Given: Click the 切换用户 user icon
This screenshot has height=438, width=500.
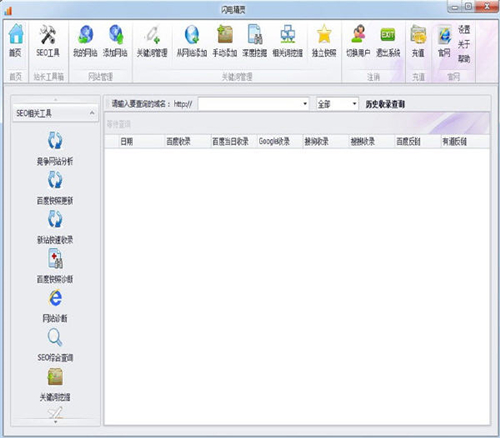Looking at the screenshot, I should point(358,40).
